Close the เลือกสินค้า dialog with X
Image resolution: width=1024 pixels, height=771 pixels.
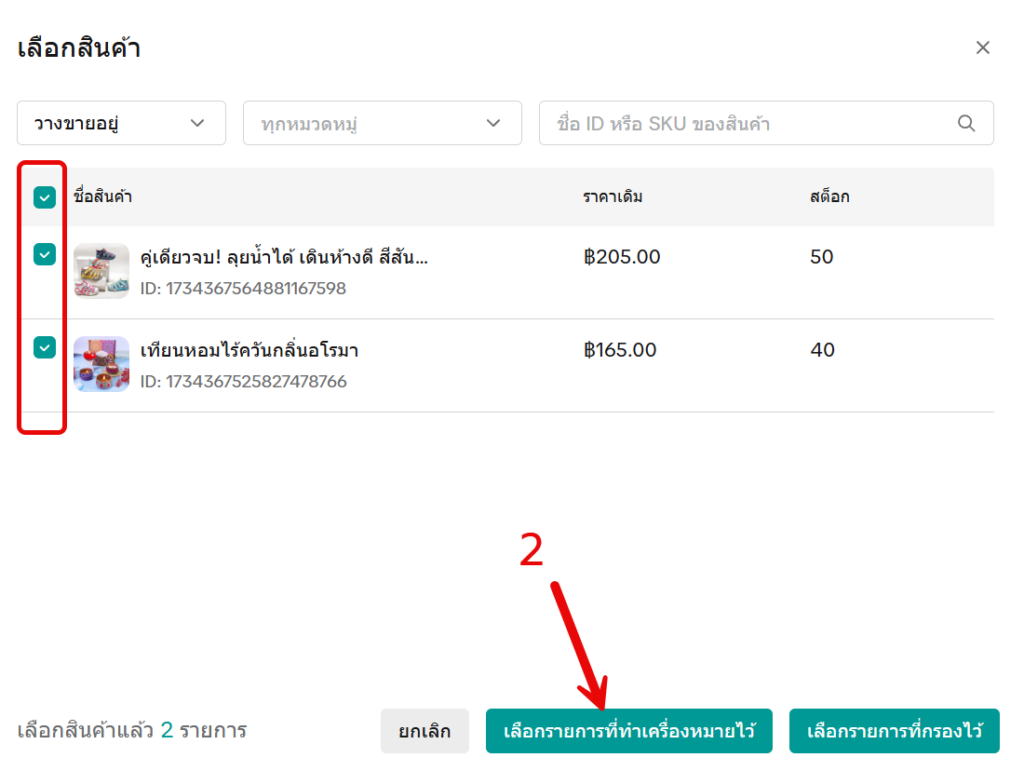[983, 48]
